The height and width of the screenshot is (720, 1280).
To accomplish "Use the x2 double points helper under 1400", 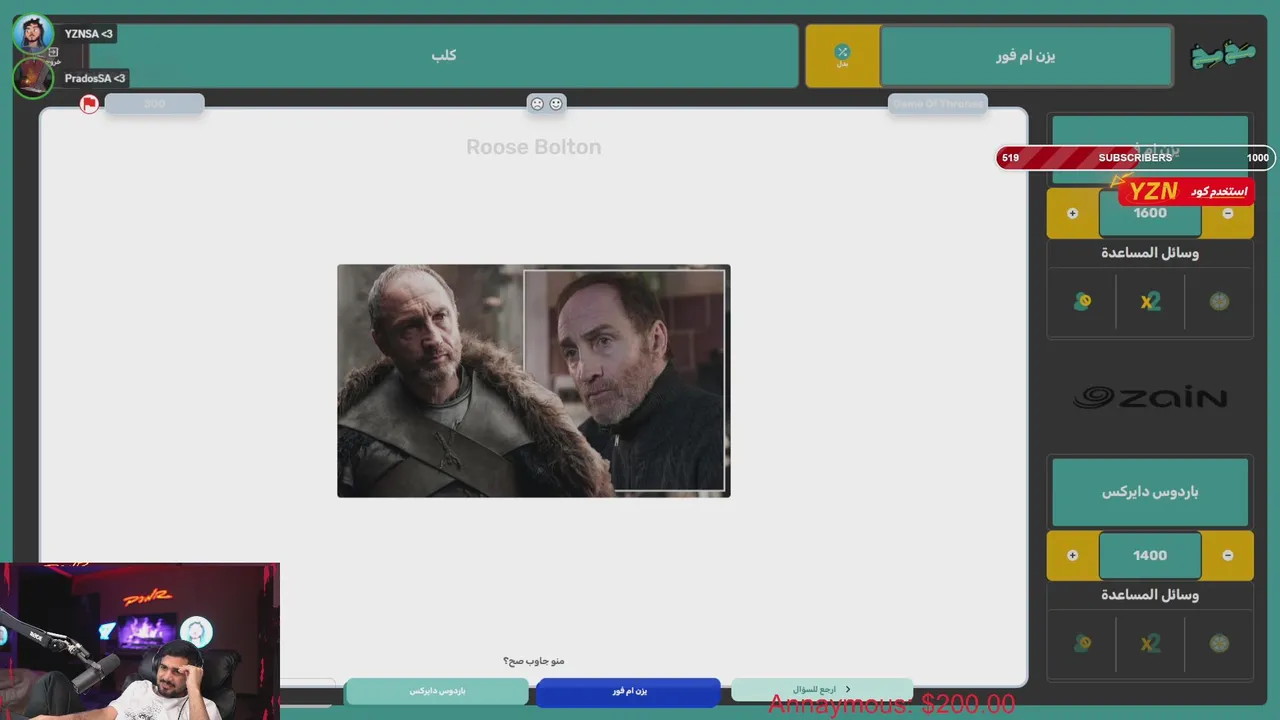I will point(1150,643).
